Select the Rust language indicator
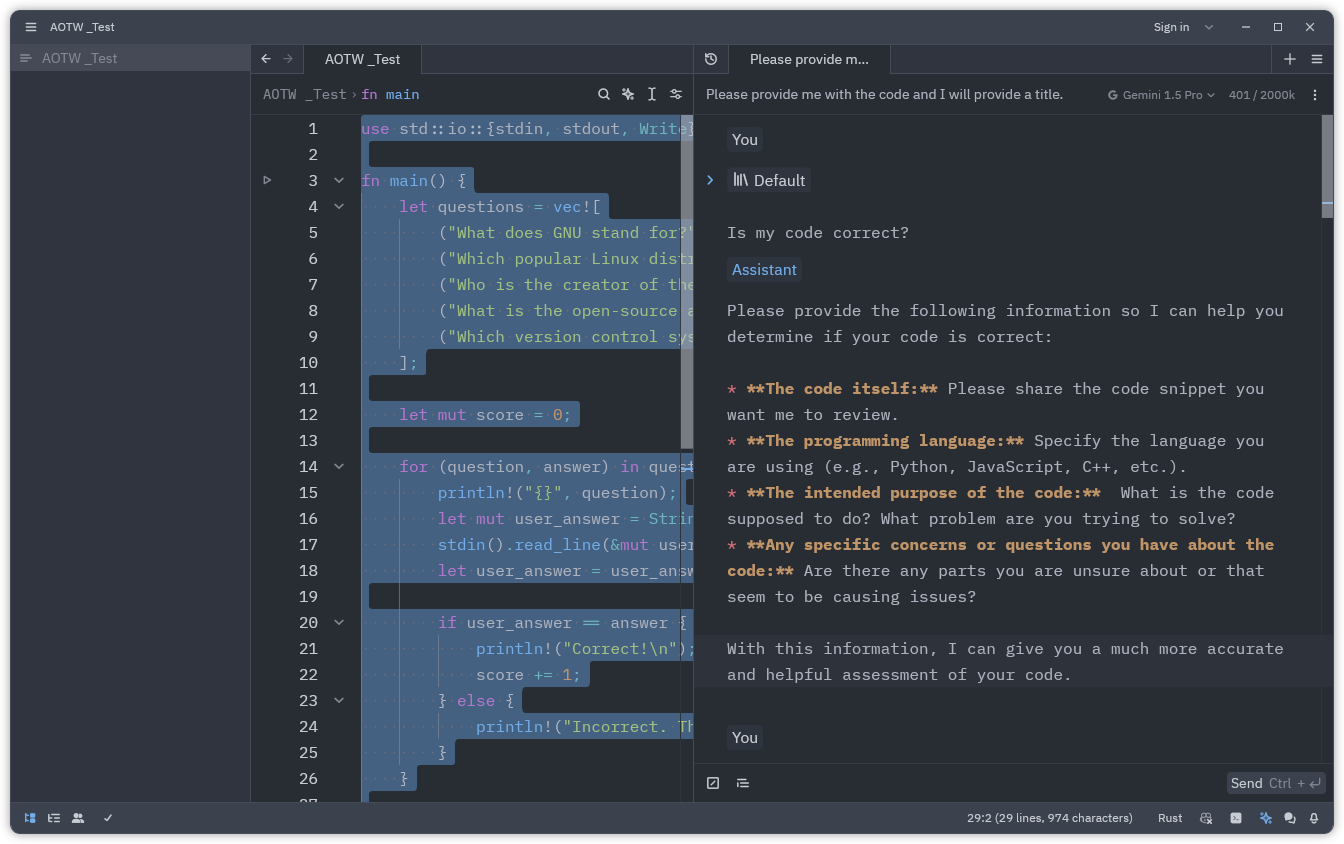The height and width of the screenshot is (844, 1344). (1170, 818)
